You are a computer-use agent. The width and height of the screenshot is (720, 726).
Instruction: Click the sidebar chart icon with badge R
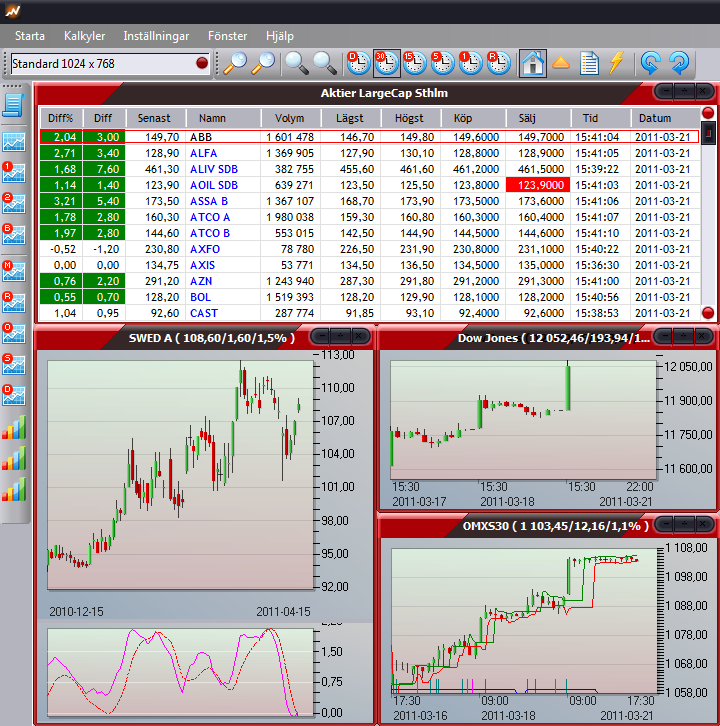click(x=14, y=302)
